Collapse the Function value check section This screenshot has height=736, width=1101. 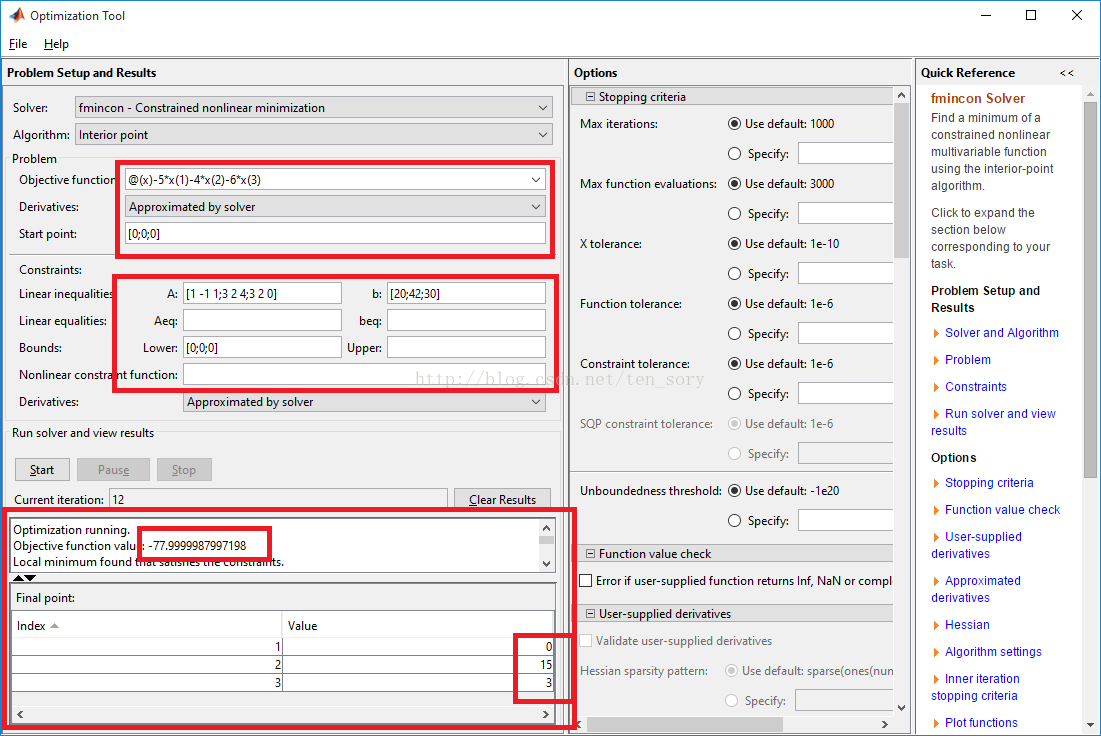click(x=591, y=553)
